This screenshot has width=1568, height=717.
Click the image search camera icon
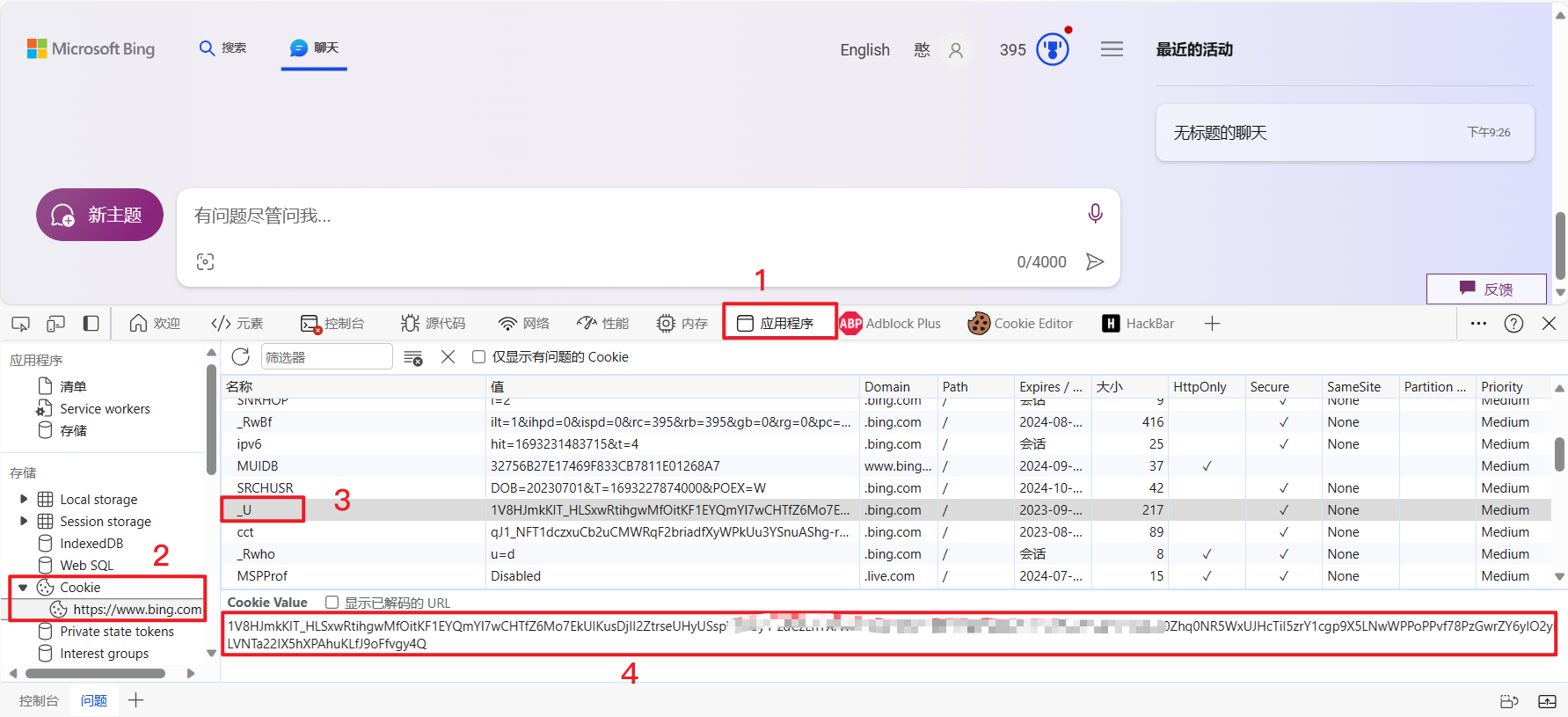tap(205, 262)
